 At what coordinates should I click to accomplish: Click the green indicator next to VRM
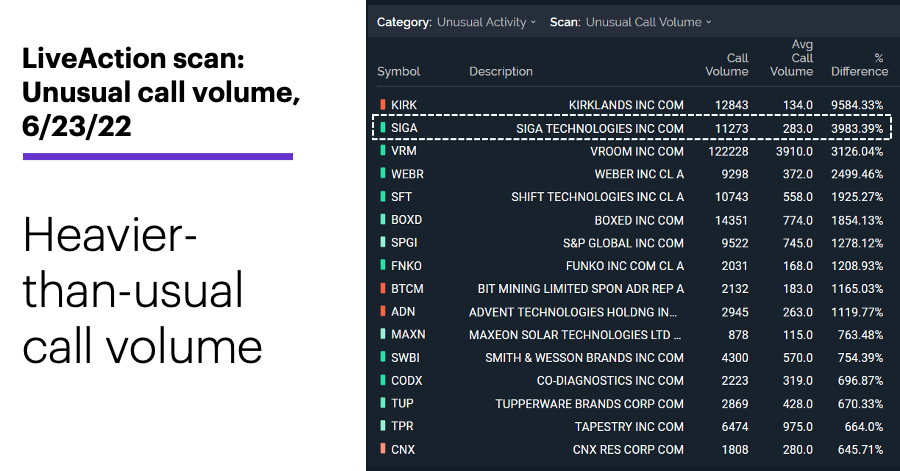pyautogui.click(x=383, y=150)
